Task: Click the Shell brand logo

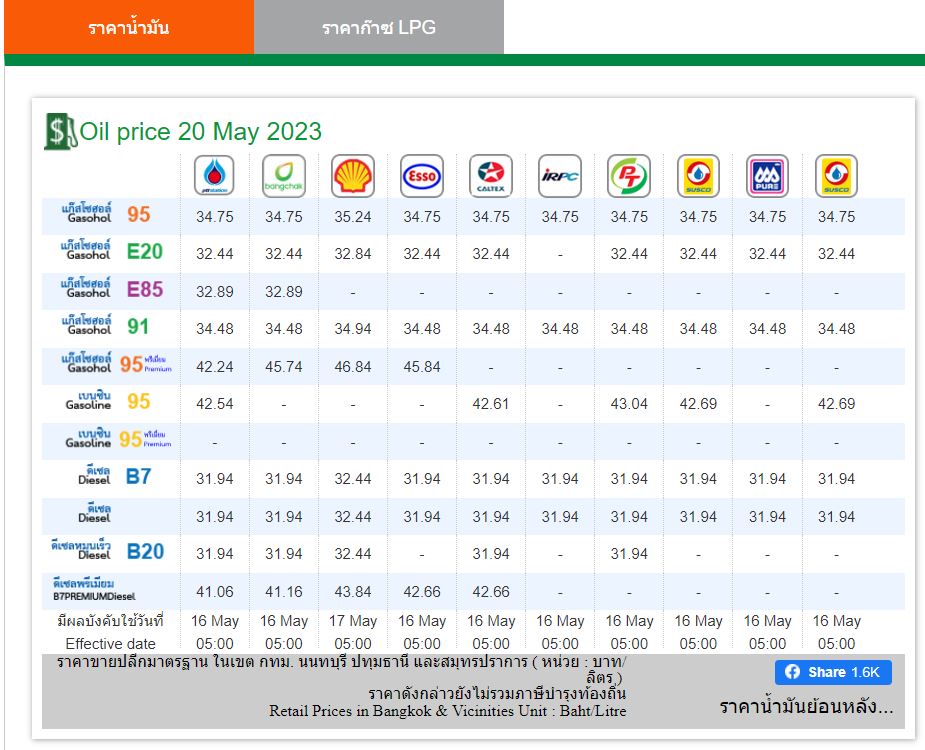Action: pos(353,175)
